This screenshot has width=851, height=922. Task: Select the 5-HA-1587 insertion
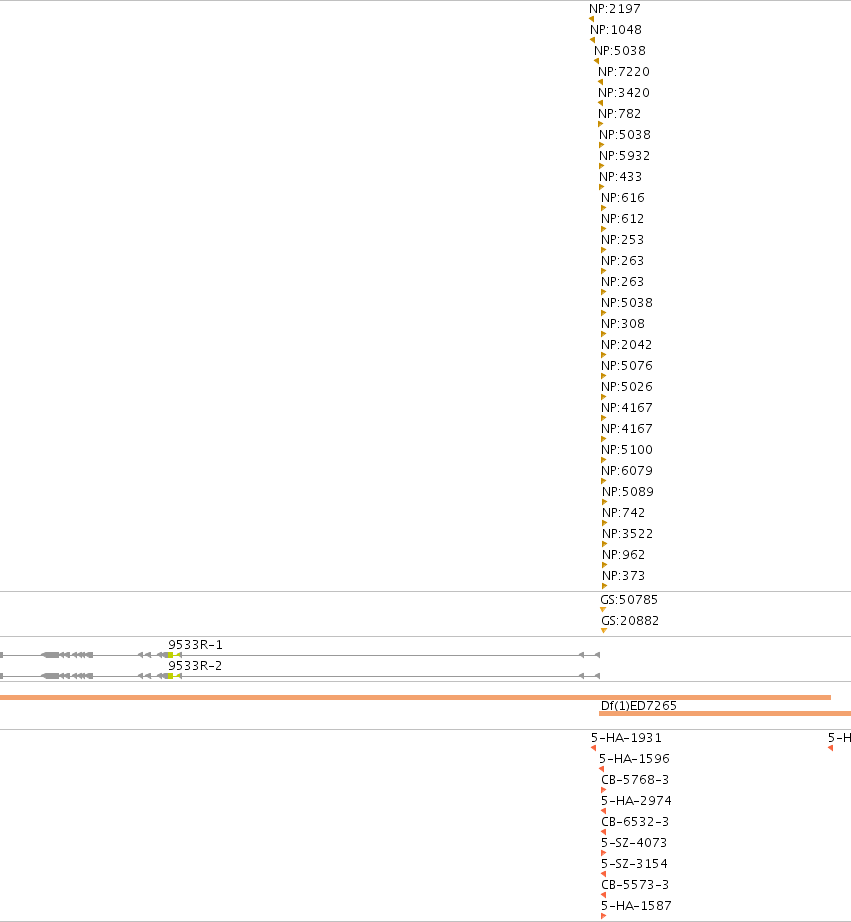(x=636, y=906)
